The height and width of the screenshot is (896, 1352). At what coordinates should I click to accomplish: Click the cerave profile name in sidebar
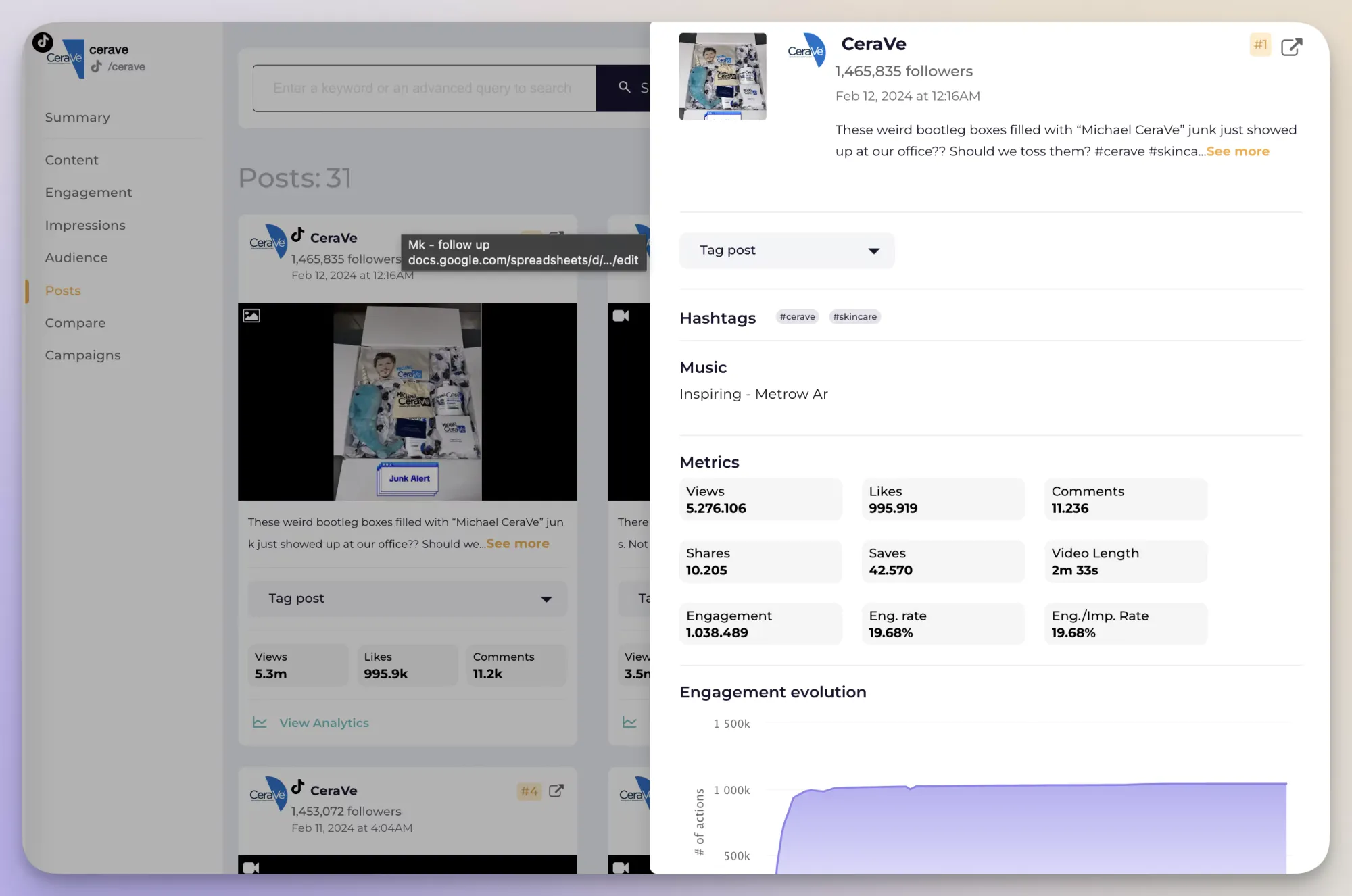109,49
